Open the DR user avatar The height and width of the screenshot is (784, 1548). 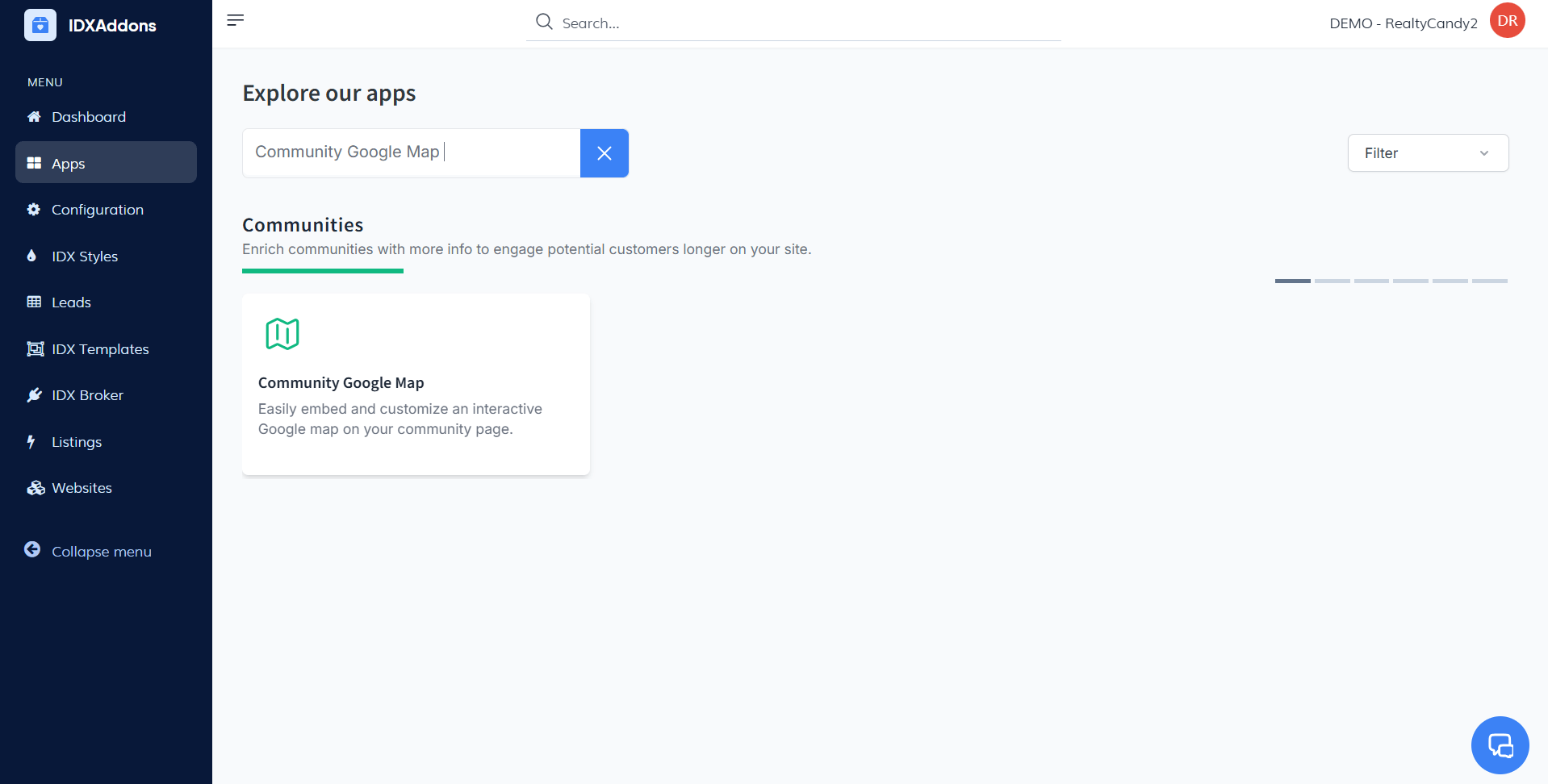click(1507, 21)
